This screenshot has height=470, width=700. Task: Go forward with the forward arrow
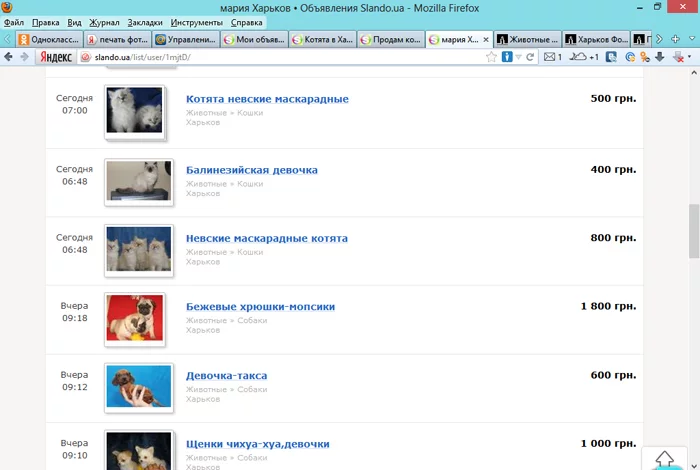[x=25, y=57]
